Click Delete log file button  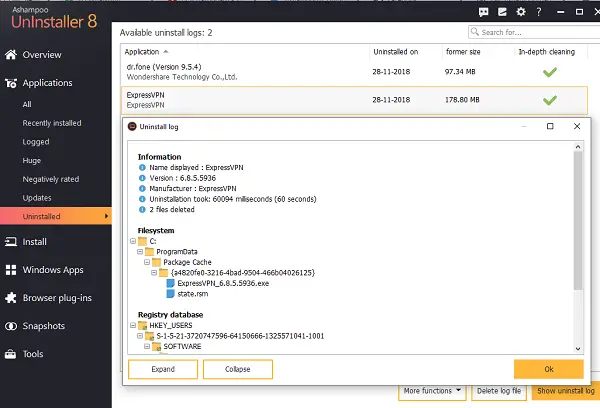click(x=499, y=391)
